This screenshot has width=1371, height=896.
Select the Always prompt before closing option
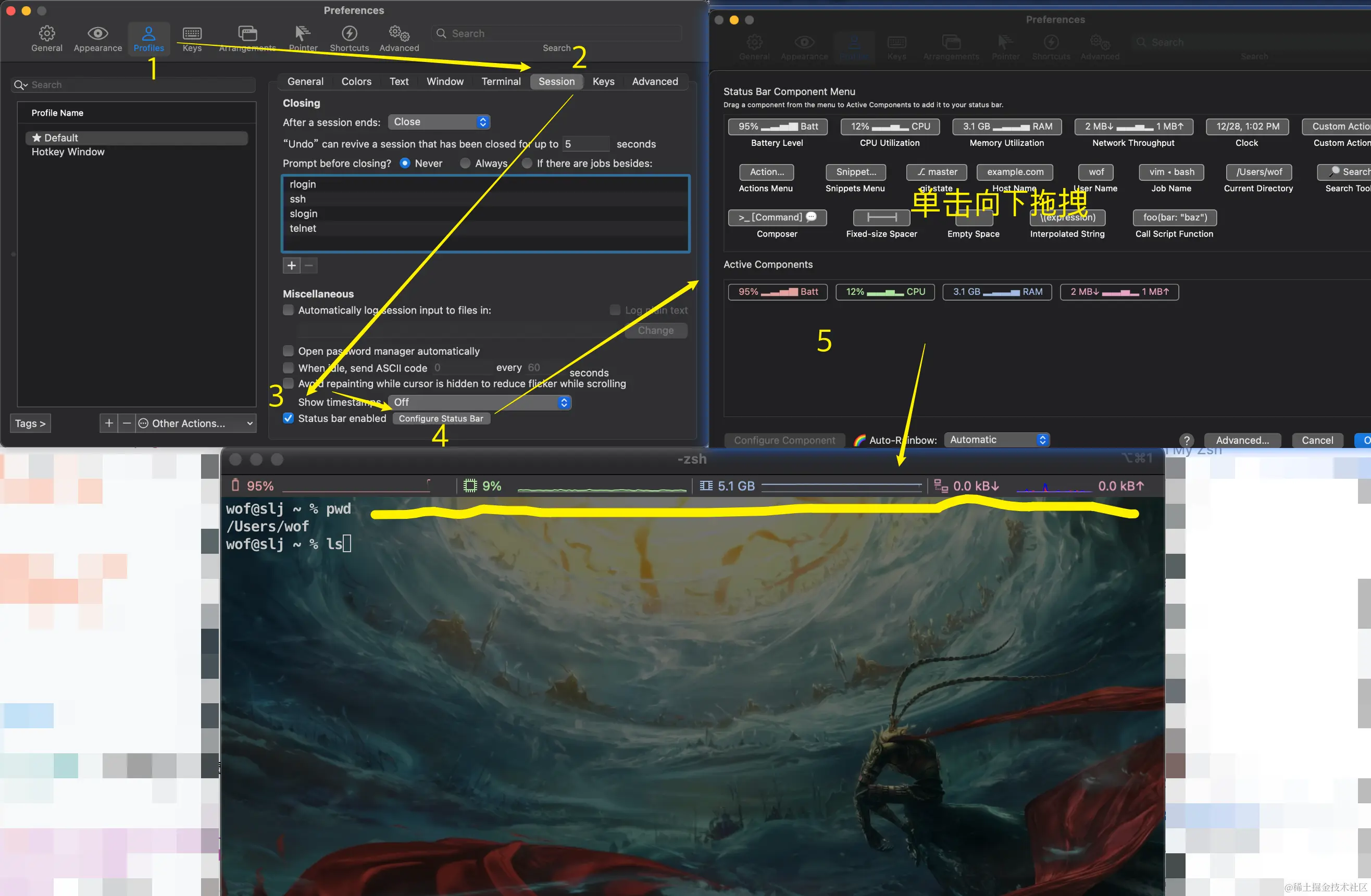click(465, 164)
